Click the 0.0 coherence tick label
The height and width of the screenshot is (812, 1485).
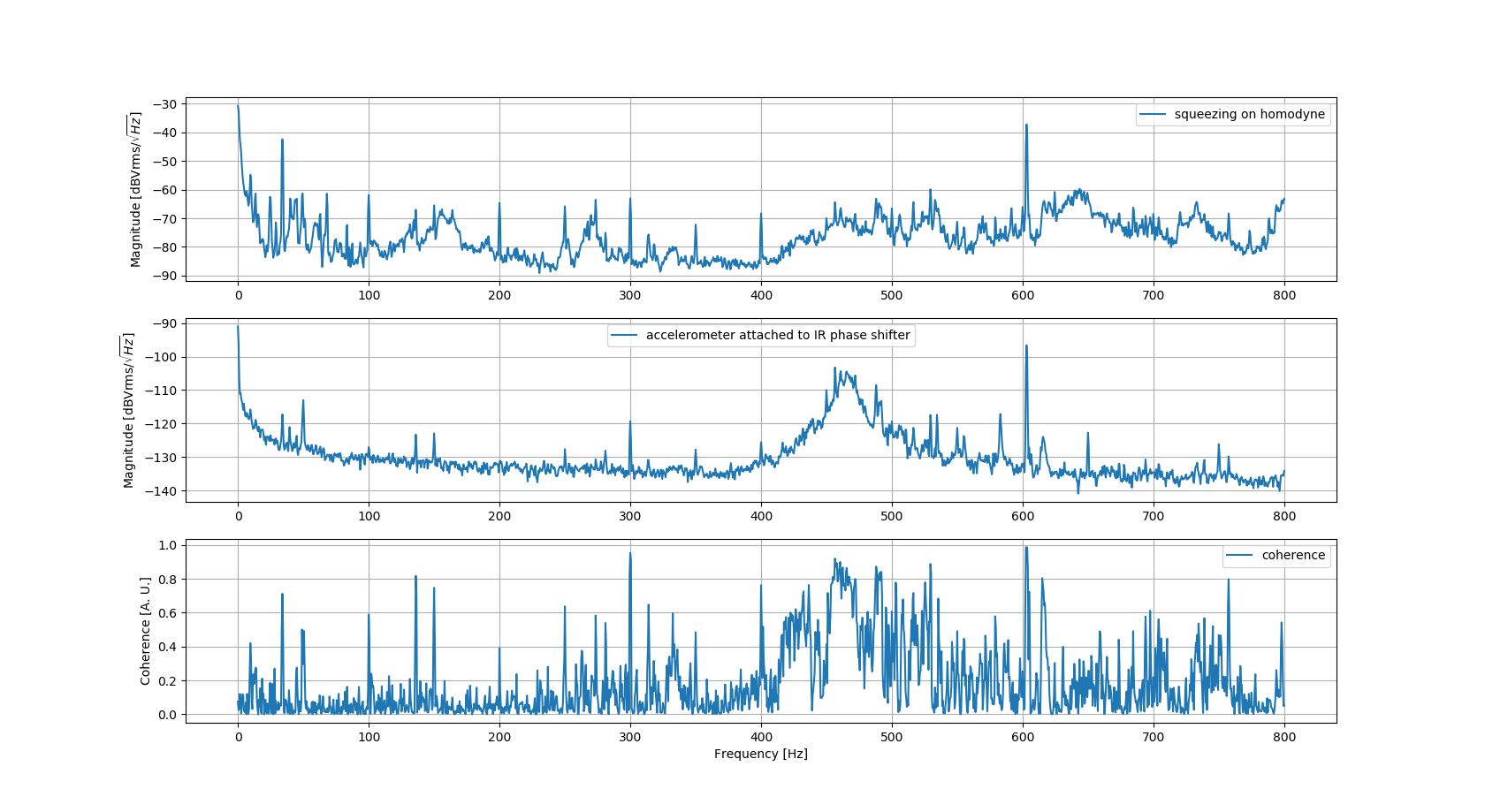click(x=168, y=715)
